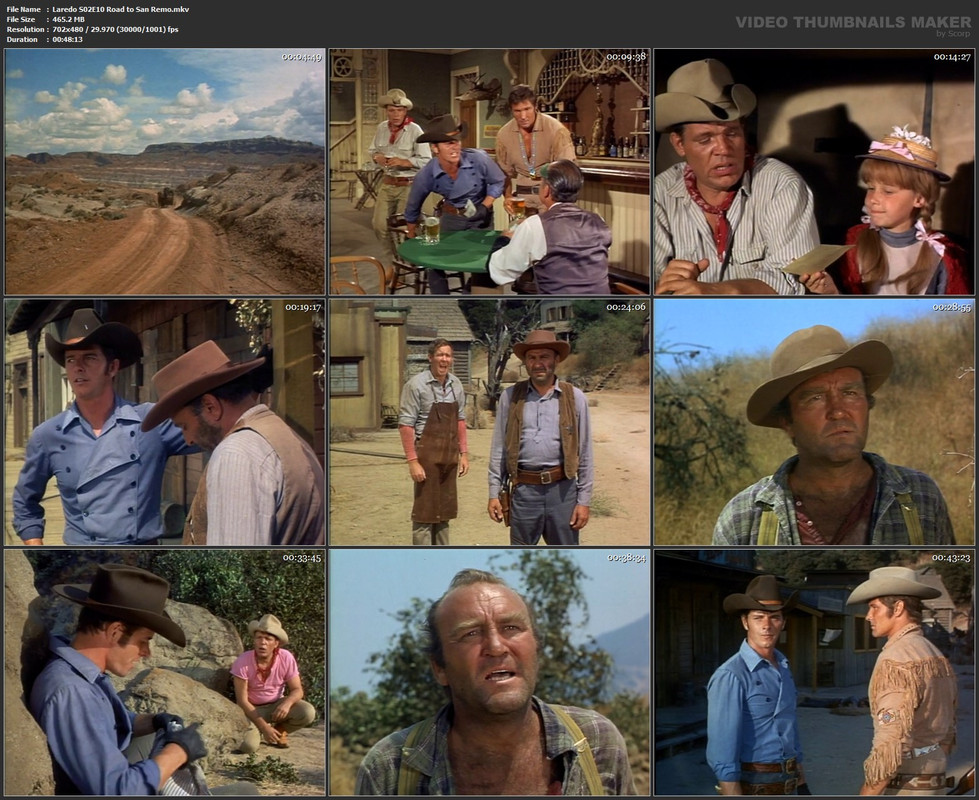Select the blacksmith apron thumbnail at 00:24:06
Viewport: 979px width, 800px height.
click(490, 422)
